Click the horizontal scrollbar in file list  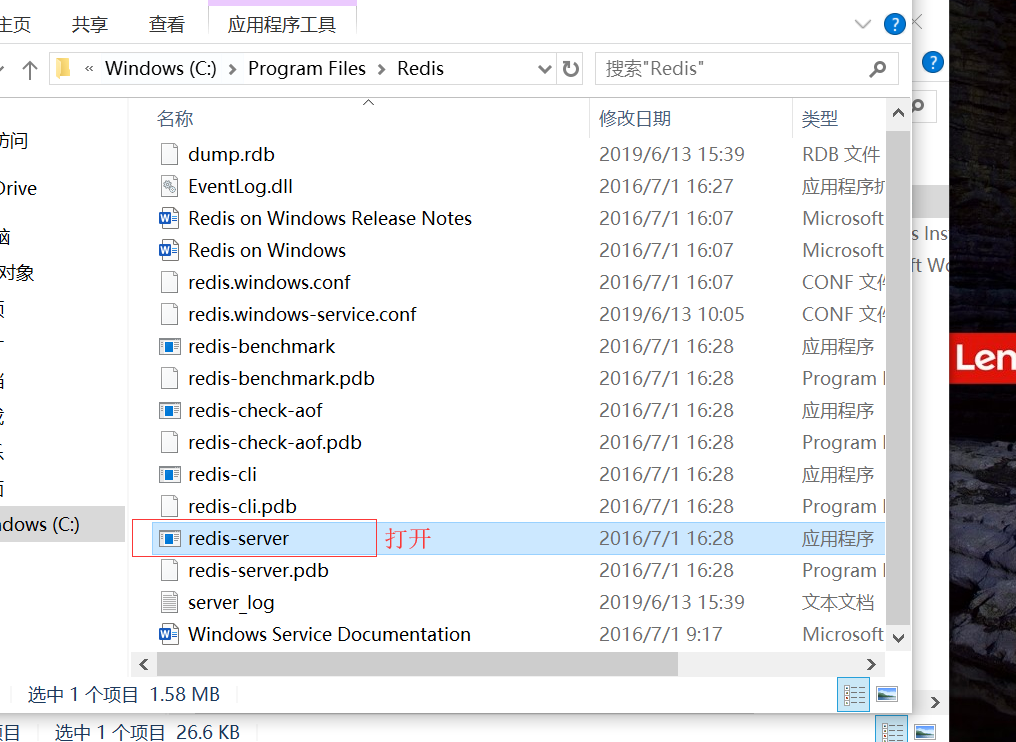(x=417, y=664)
